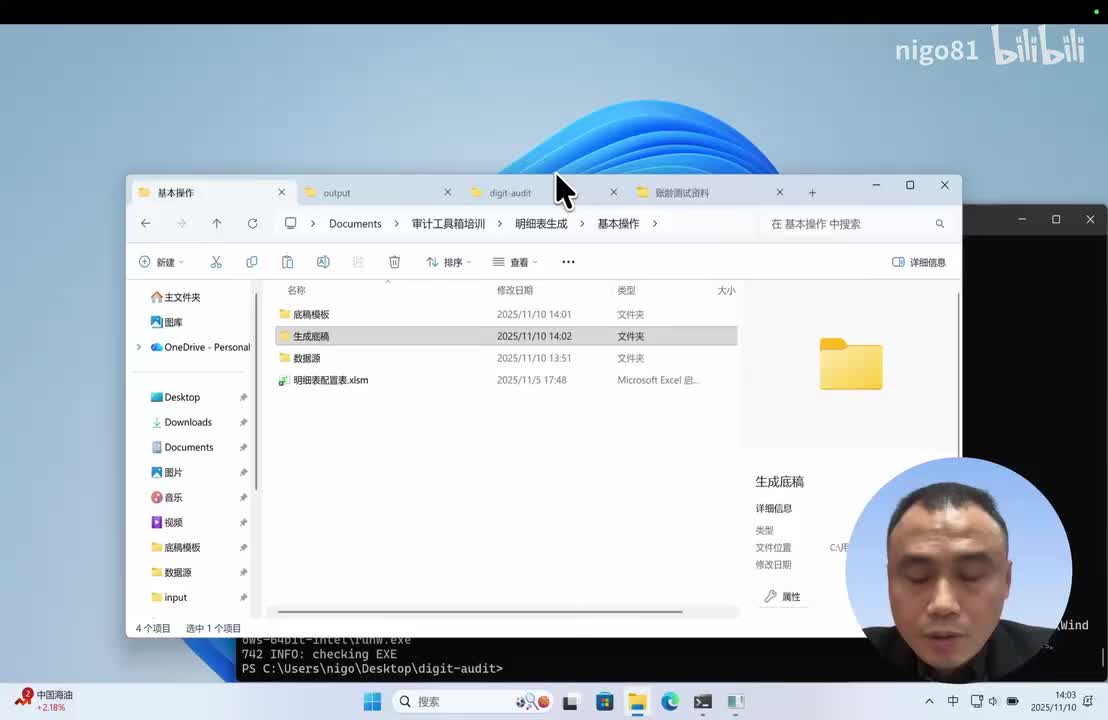Click the Cut scissors icon
Screen dimensions: 1108x720
216,262
